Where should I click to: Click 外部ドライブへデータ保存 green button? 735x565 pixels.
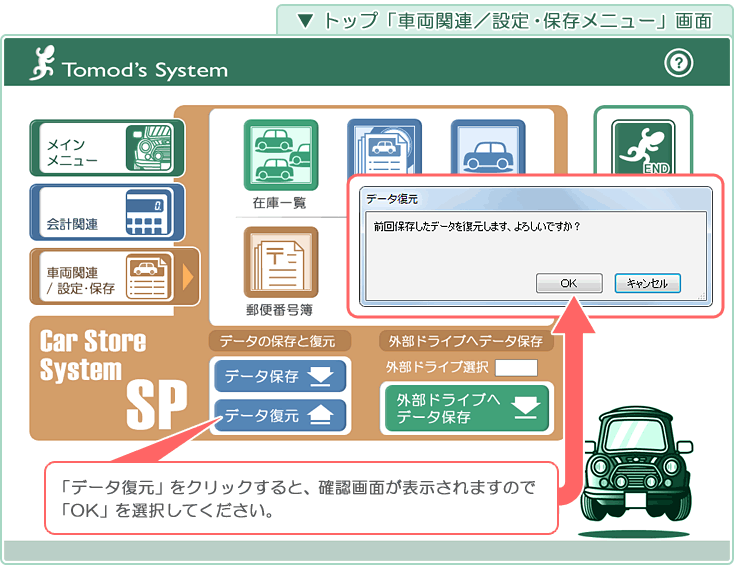coord(466,408)
